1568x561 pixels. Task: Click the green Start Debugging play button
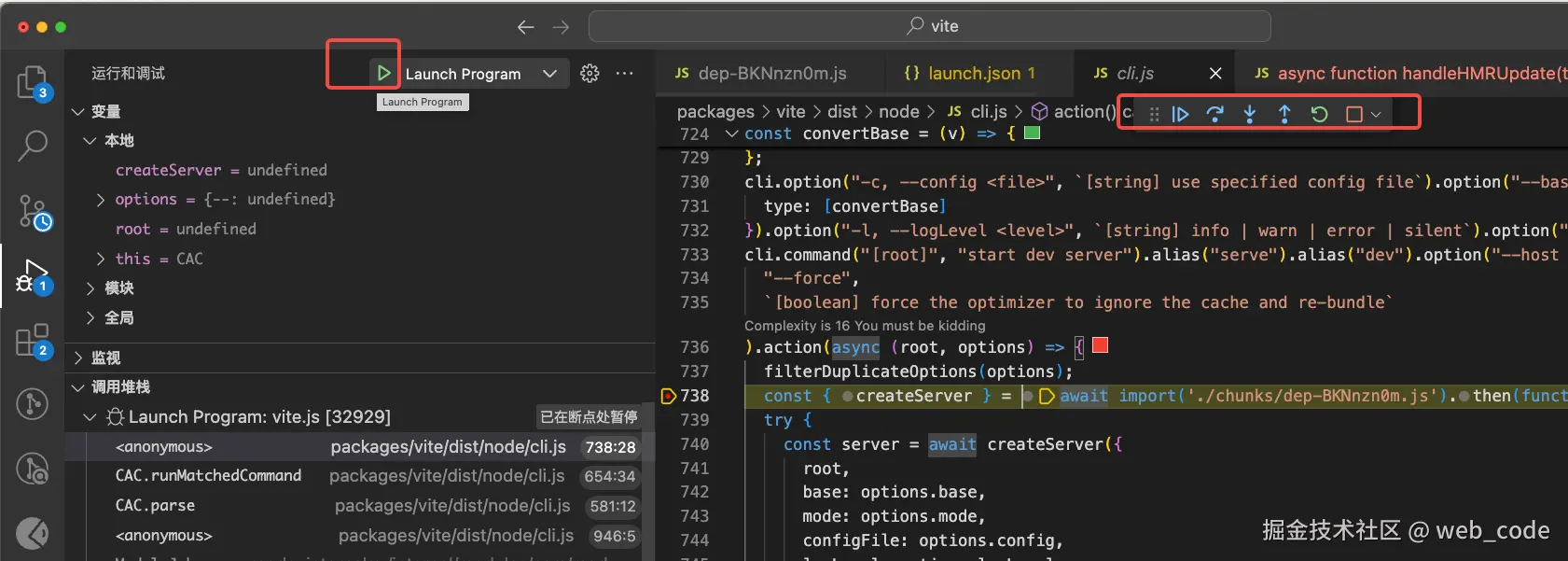point(382,73)
